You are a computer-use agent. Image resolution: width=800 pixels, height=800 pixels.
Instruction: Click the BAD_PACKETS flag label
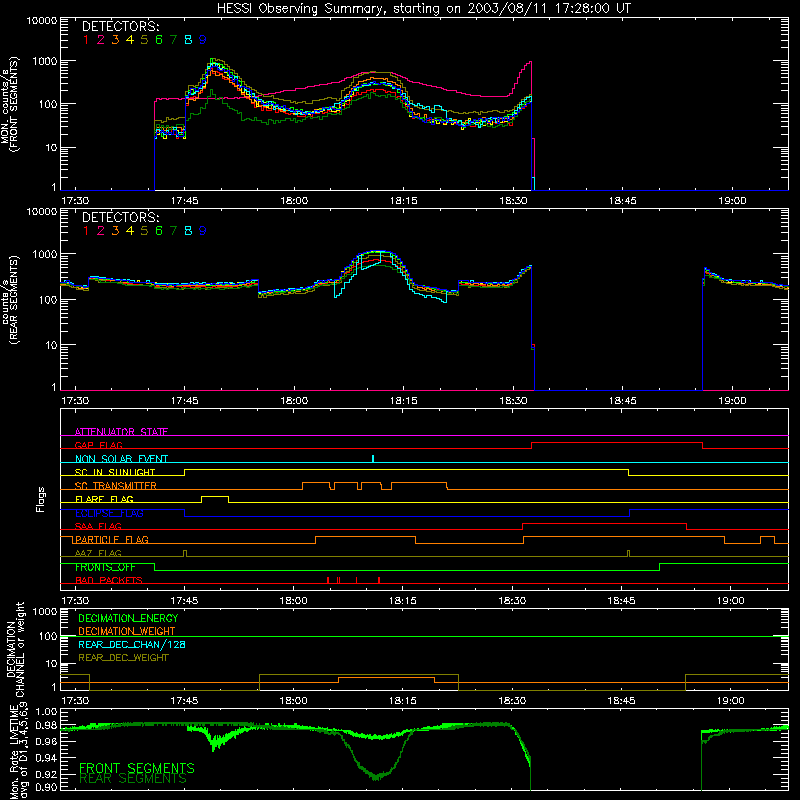(x=109, y=580)
